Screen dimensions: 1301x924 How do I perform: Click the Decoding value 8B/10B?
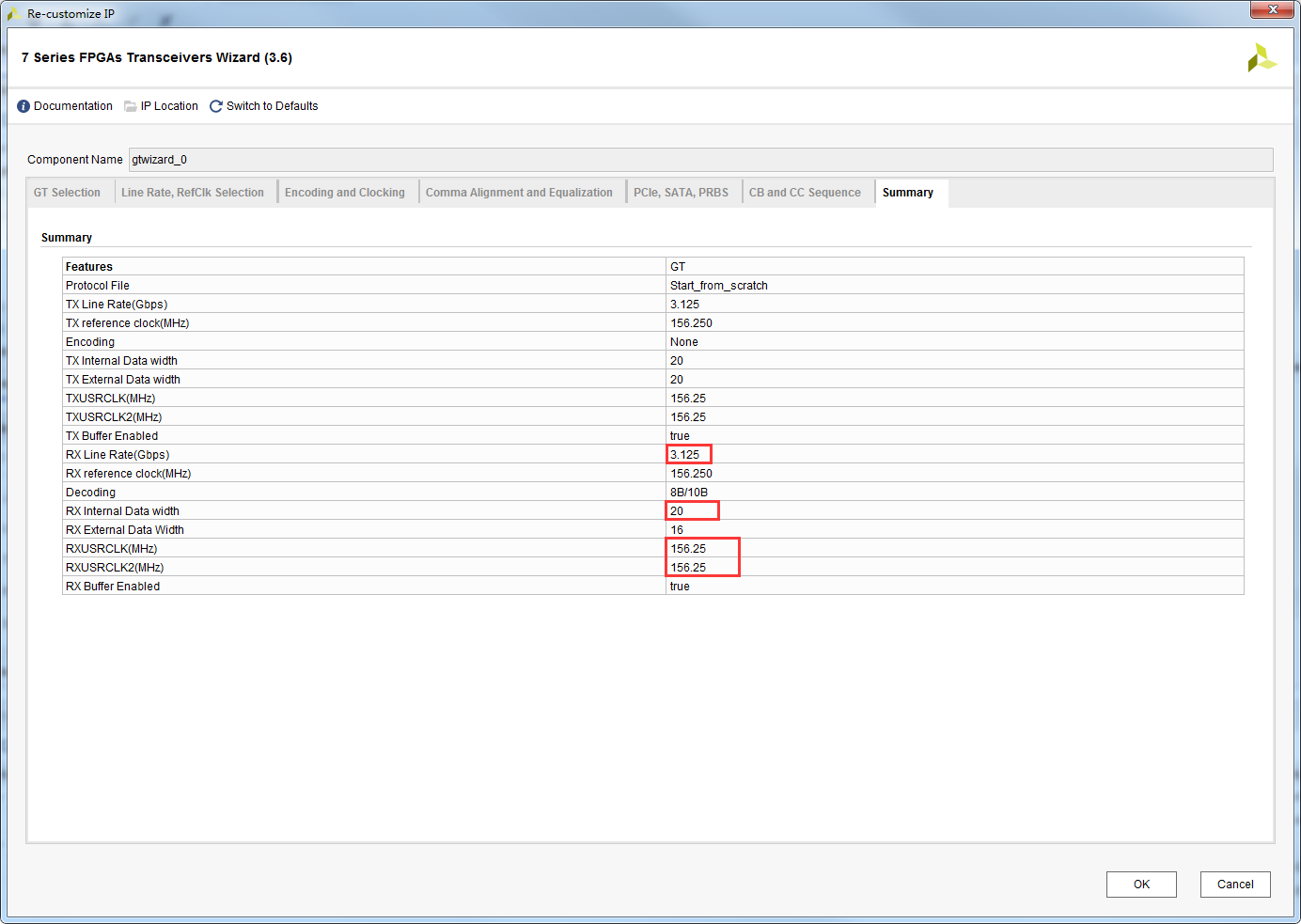pyautogui.click(x=689, y=493)
